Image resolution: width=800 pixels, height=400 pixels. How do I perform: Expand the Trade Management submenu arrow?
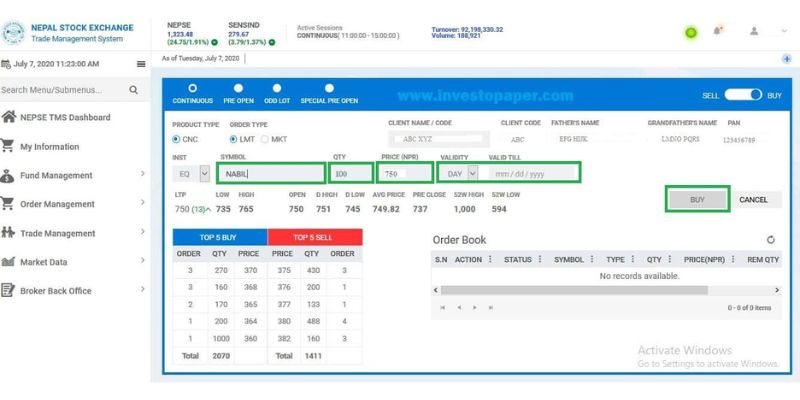(x=143, y=232)
